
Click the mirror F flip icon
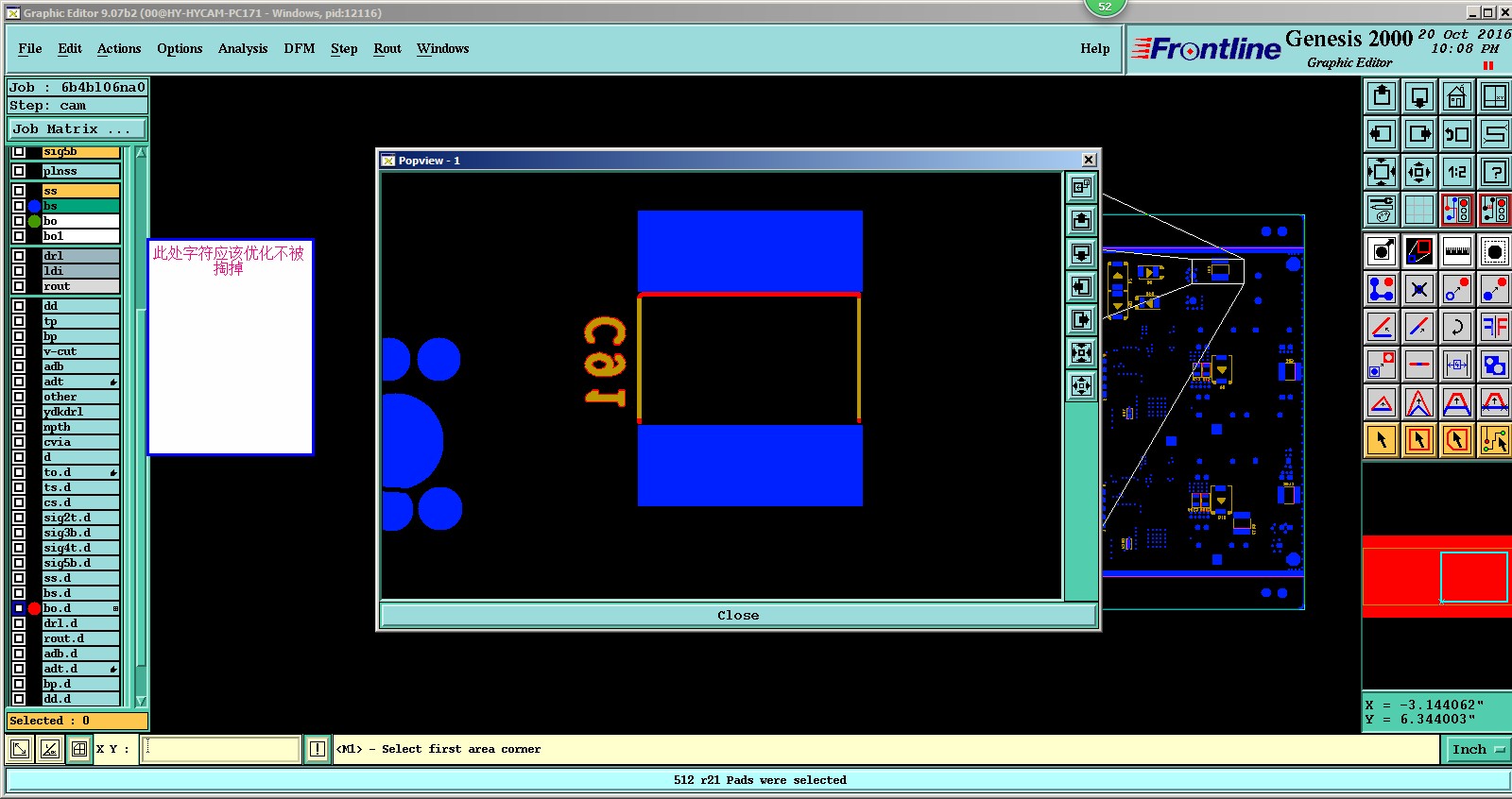(1495, 327)
